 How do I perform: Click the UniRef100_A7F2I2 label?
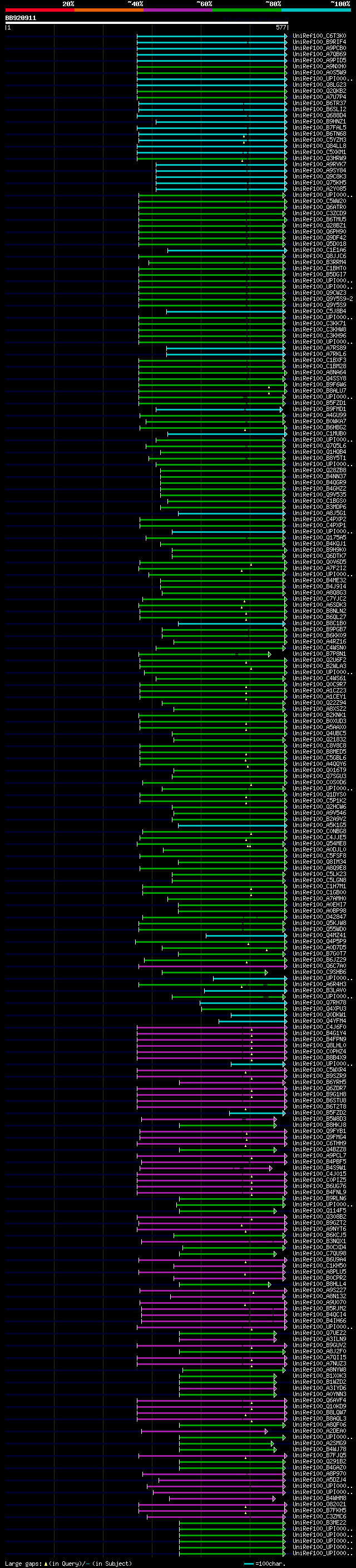[x=319, y=568]
